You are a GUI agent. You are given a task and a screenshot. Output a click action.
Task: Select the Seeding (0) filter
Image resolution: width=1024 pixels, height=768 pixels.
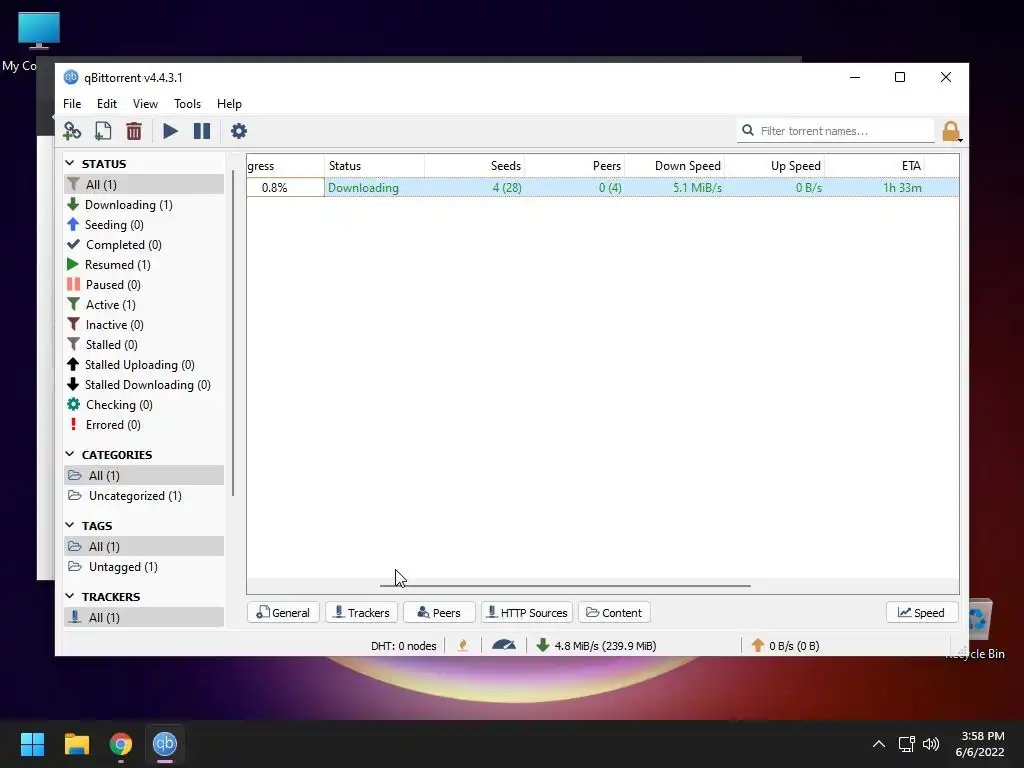pos(144,225)
